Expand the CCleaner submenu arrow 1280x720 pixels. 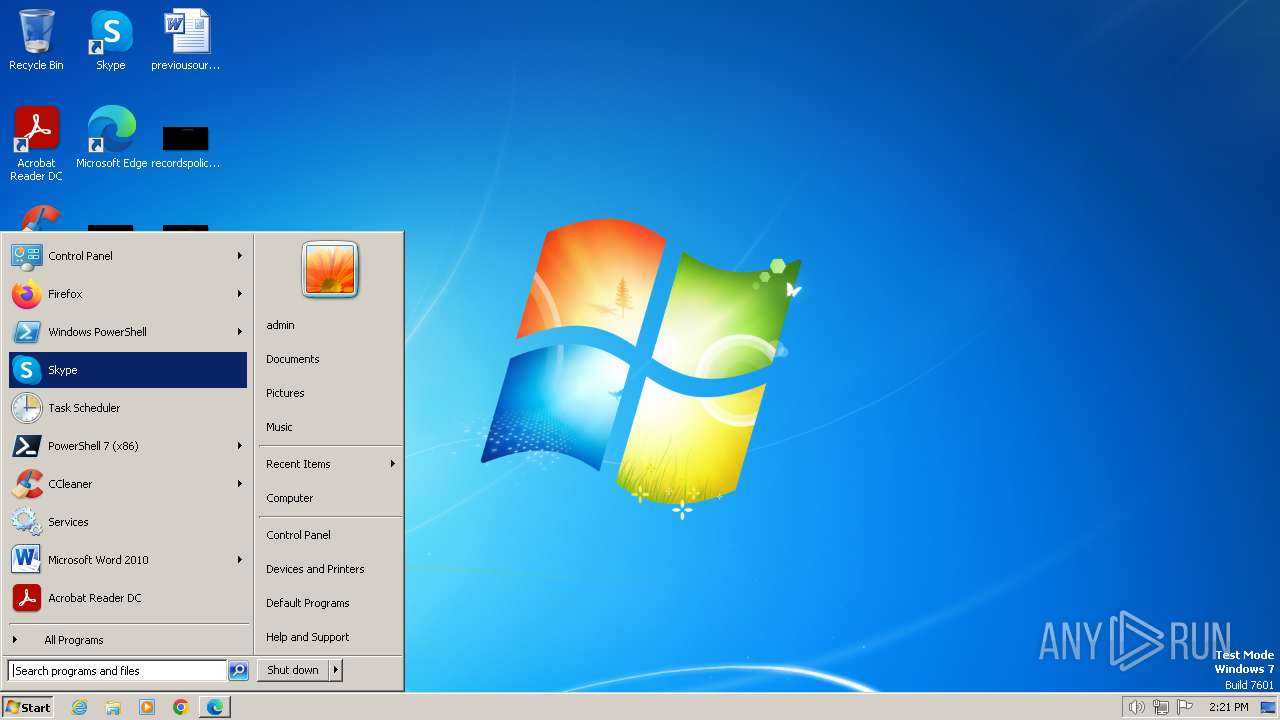240,484
